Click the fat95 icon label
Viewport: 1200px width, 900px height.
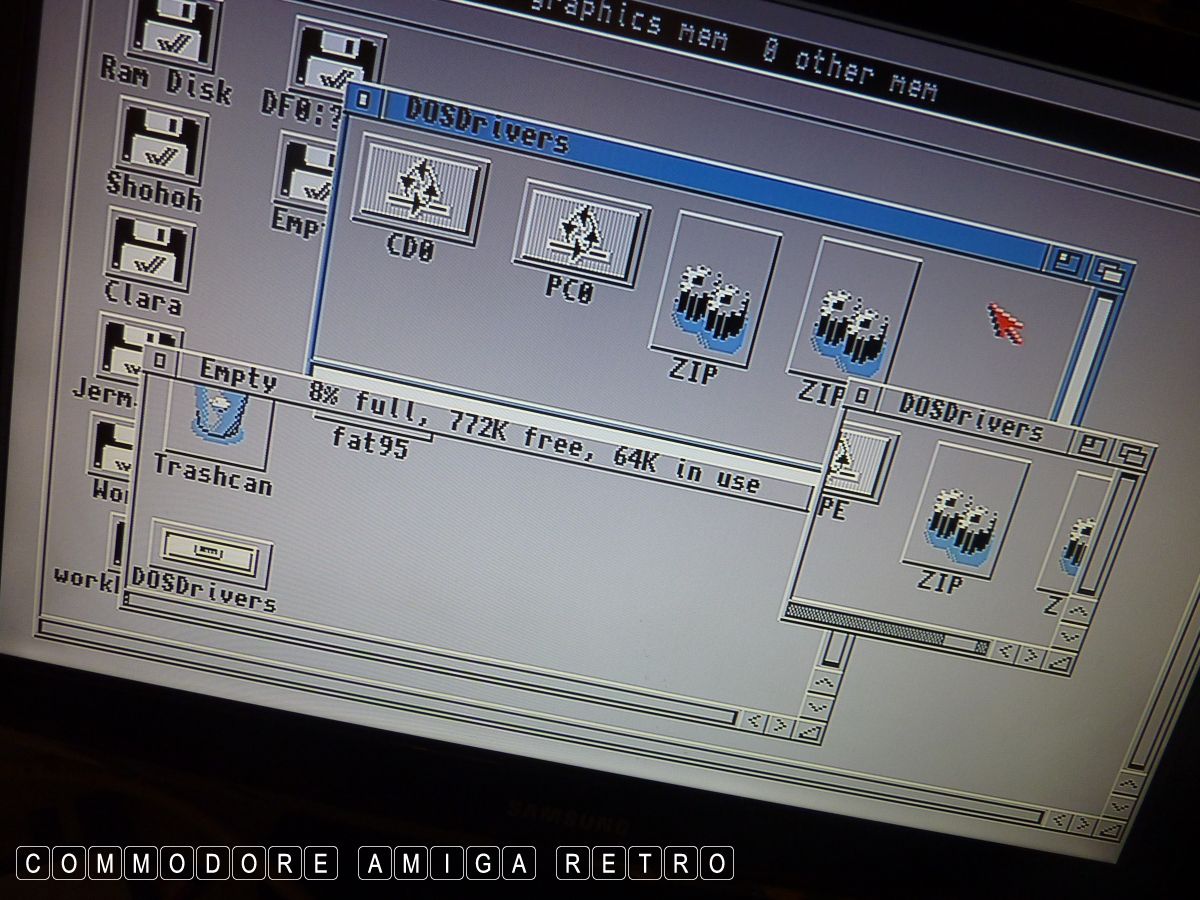[370, 443]
